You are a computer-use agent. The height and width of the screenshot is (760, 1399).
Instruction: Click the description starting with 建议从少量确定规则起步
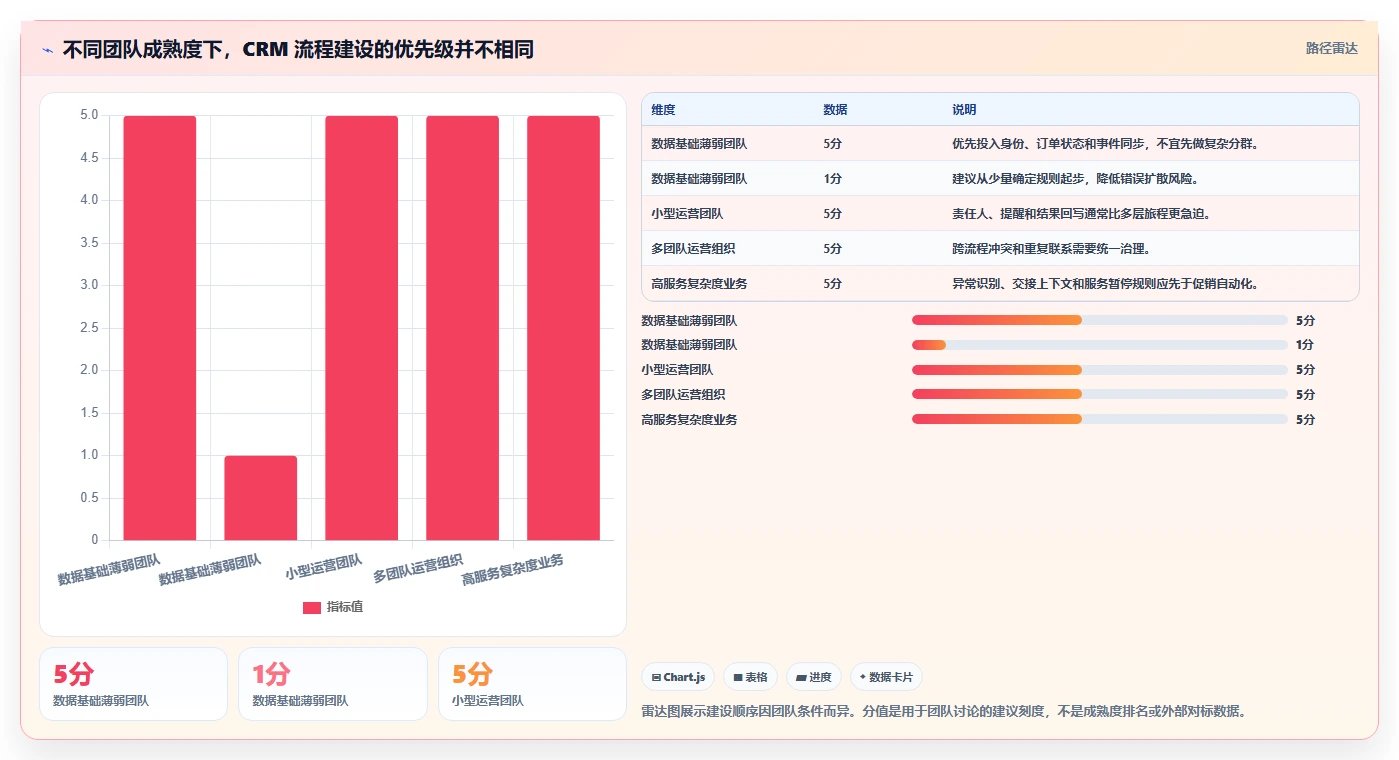point(1075,179)
